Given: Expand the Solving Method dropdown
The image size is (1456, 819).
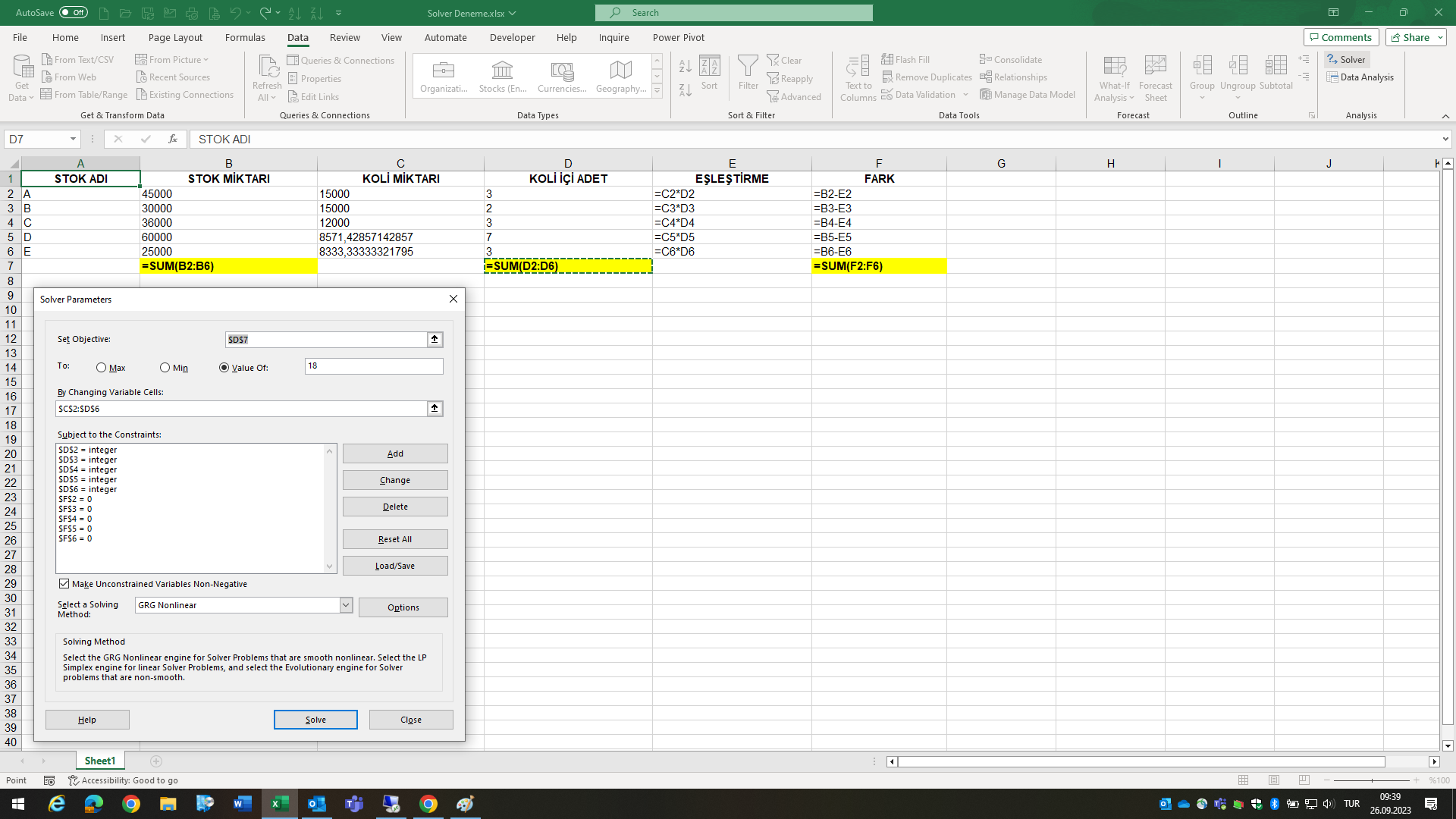Looking at the screenshot, I should (346, 605).
